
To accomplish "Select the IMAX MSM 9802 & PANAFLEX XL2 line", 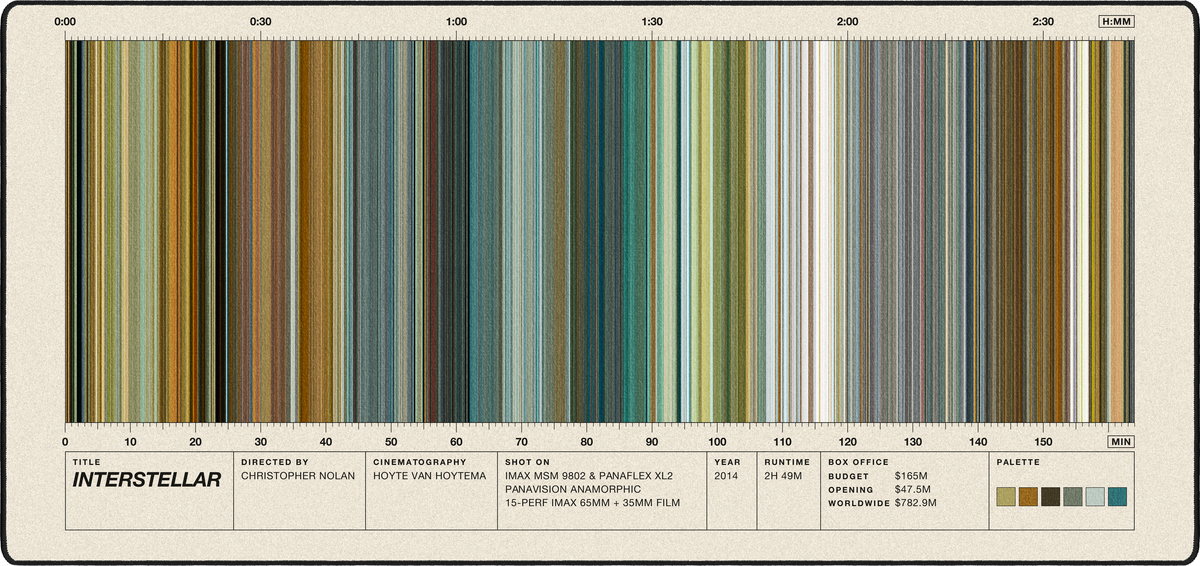I will (591, 476).
